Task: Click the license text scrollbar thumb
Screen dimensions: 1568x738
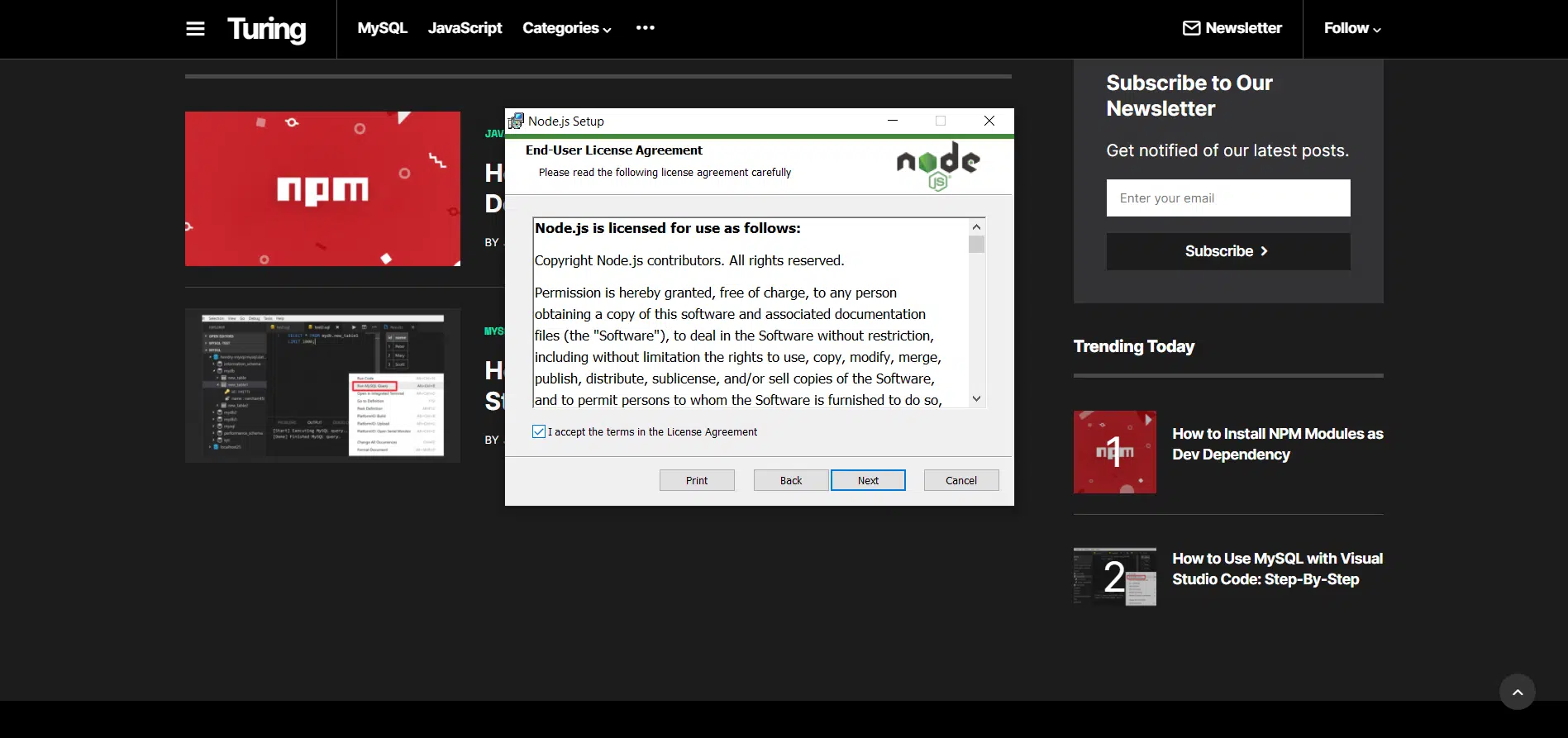Action: pyautogui.click(x=976, y=245)
